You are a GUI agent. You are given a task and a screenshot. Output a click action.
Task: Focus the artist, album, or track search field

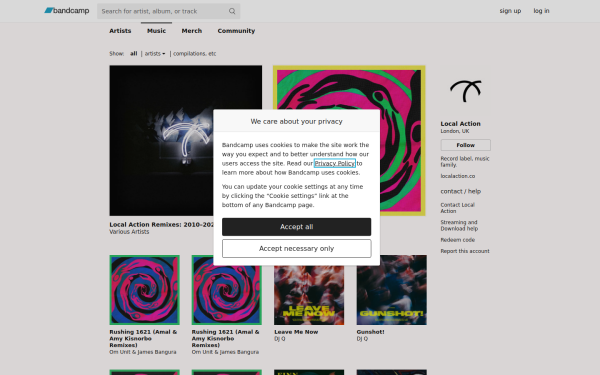168,11
